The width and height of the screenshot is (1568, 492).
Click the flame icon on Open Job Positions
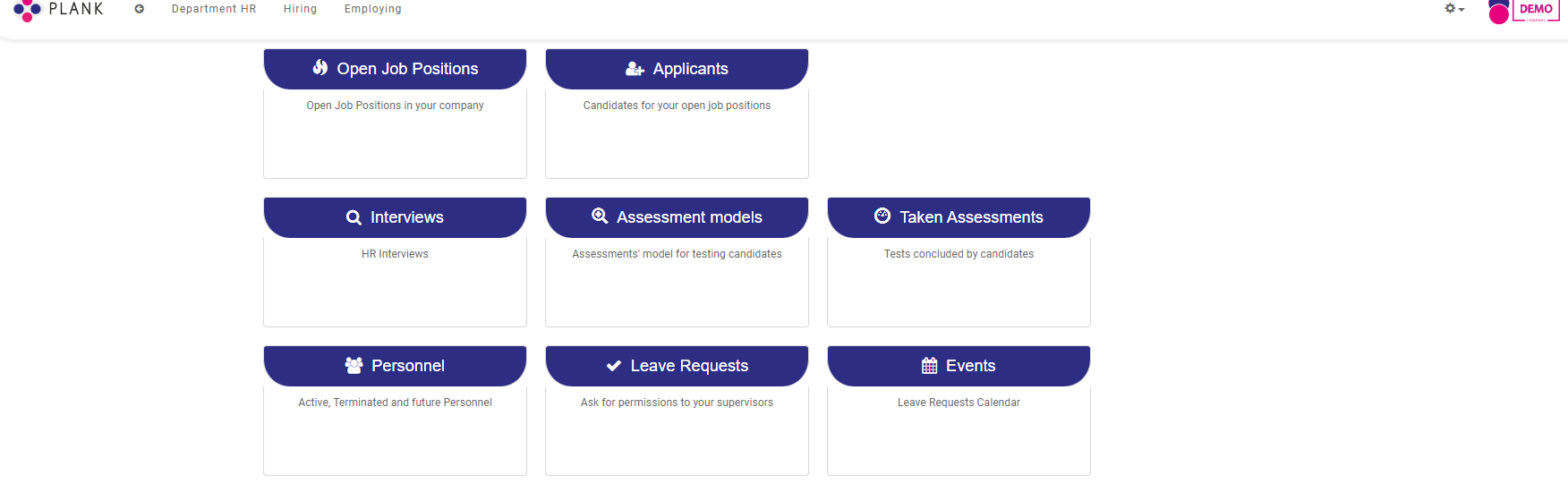[x=320, y=68]
